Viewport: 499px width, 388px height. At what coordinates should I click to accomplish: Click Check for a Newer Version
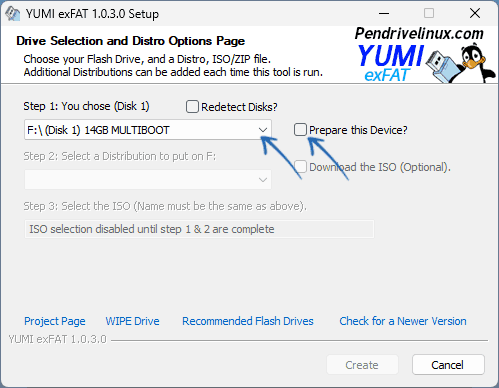pos(403,321)
